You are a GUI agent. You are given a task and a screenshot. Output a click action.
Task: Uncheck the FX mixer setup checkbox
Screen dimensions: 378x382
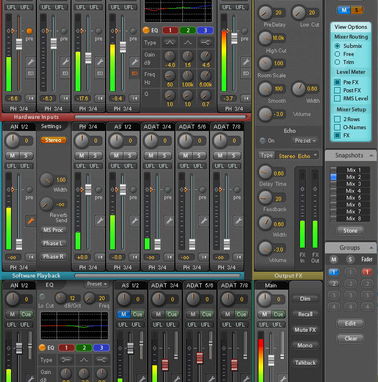pyautogui.click(x=337, y=135)
